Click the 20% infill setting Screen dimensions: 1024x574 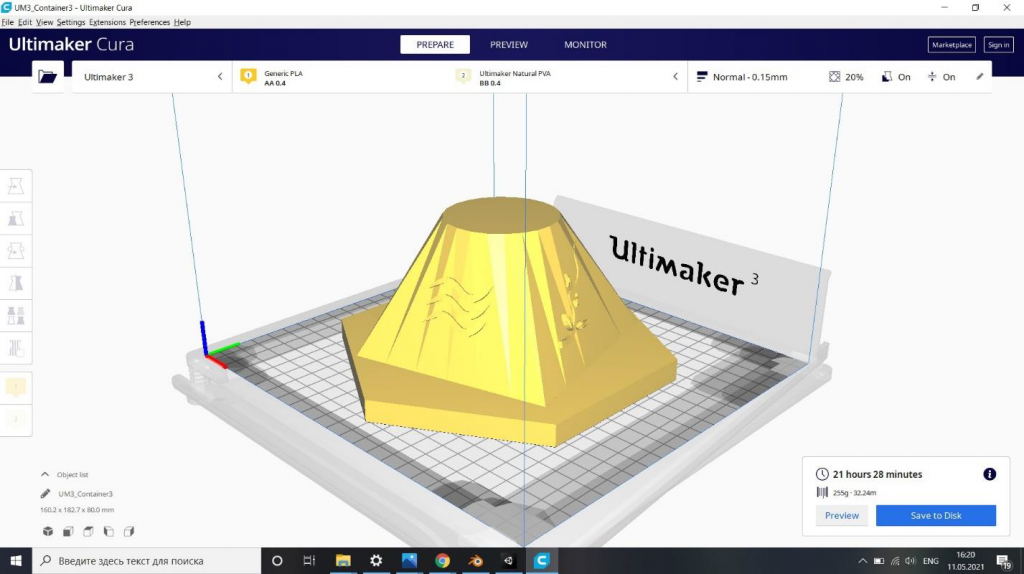point(846,77)
